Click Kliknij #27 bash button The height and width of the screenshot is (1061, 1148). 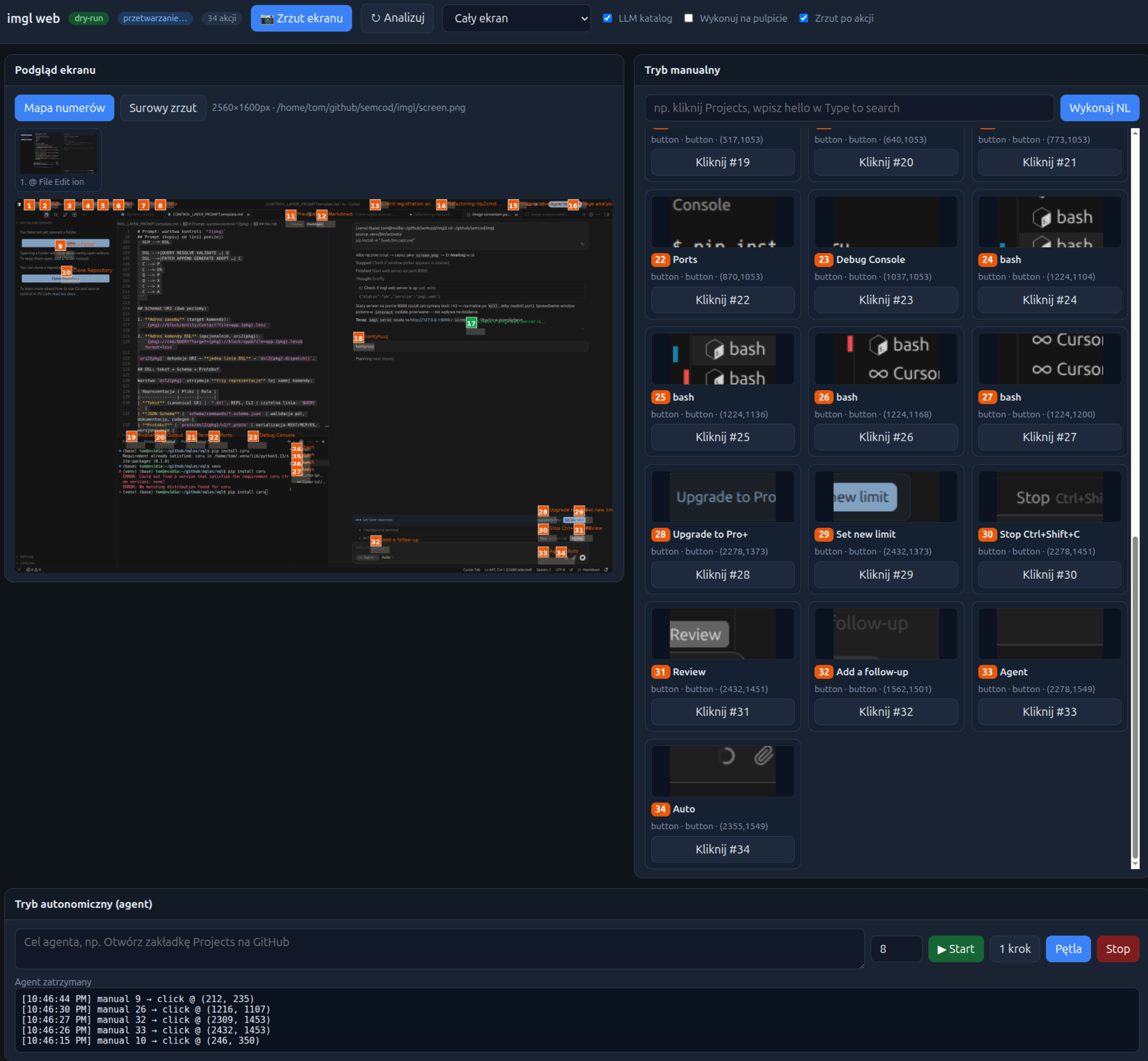coord(1049,437)
